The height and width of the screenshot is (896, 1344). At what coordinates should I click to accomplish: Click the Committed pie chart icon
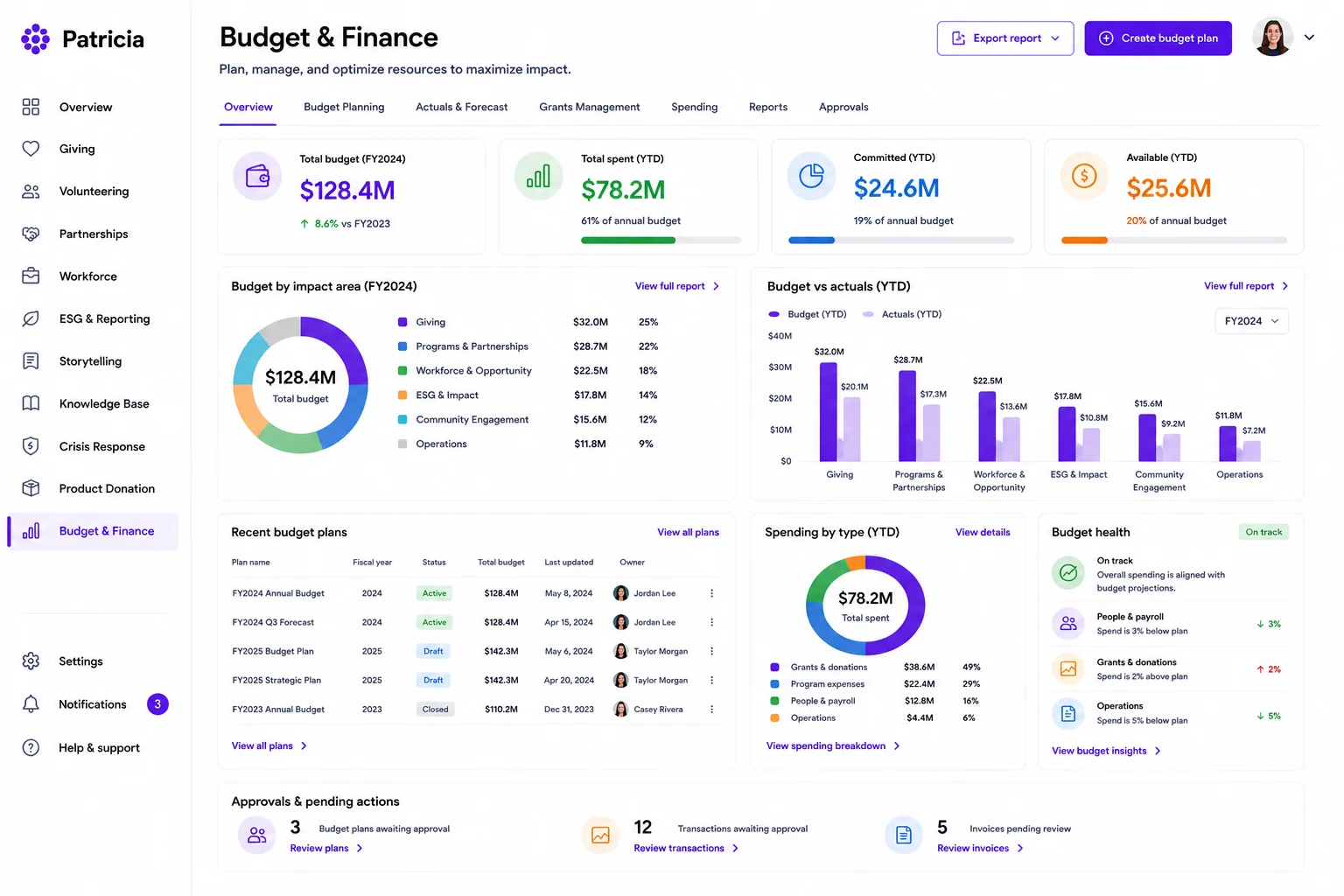pyautogui.click(x=811, y=176)
